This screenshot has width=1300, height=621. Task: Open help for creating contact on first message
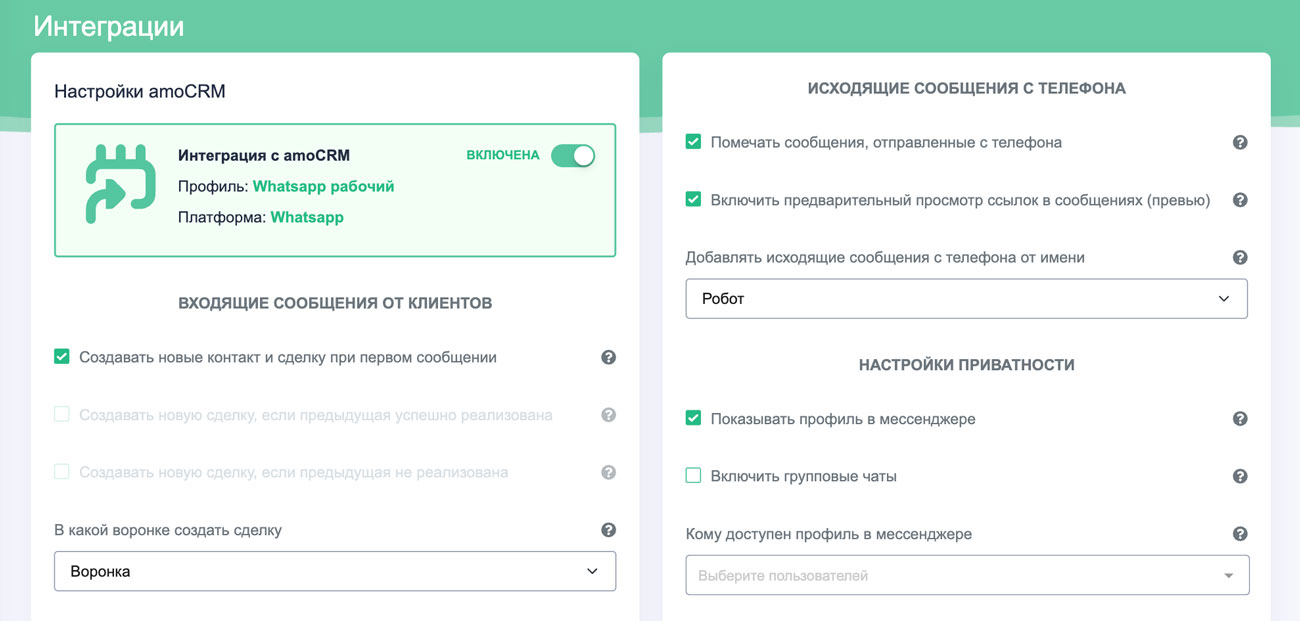point(608,358)
